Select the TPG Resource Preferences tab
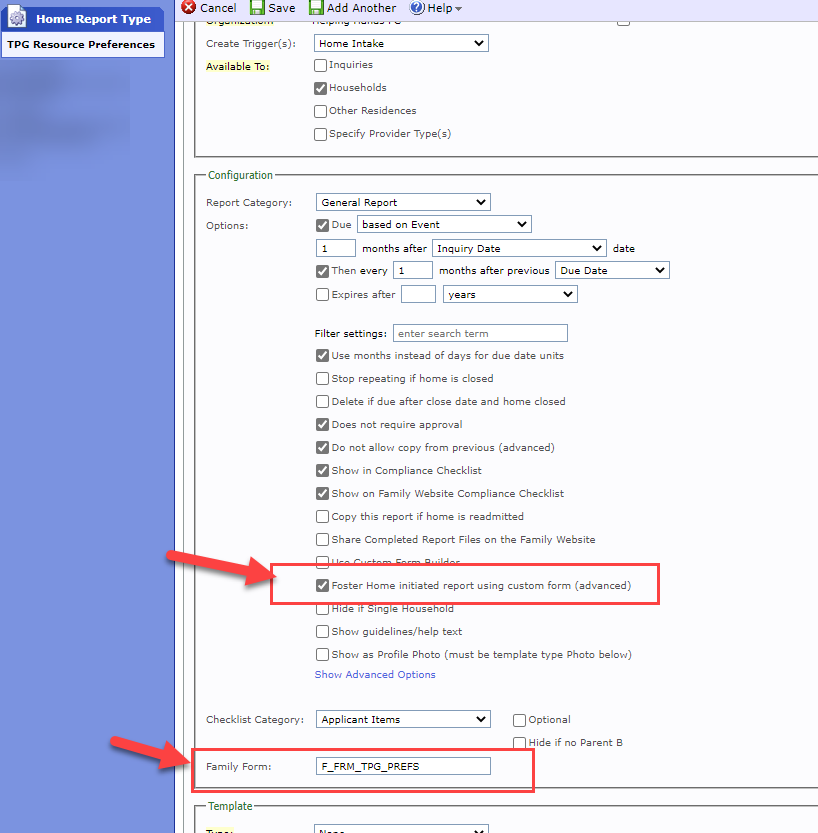The height and width of the screenshot is (833, 818). point(81,45)
